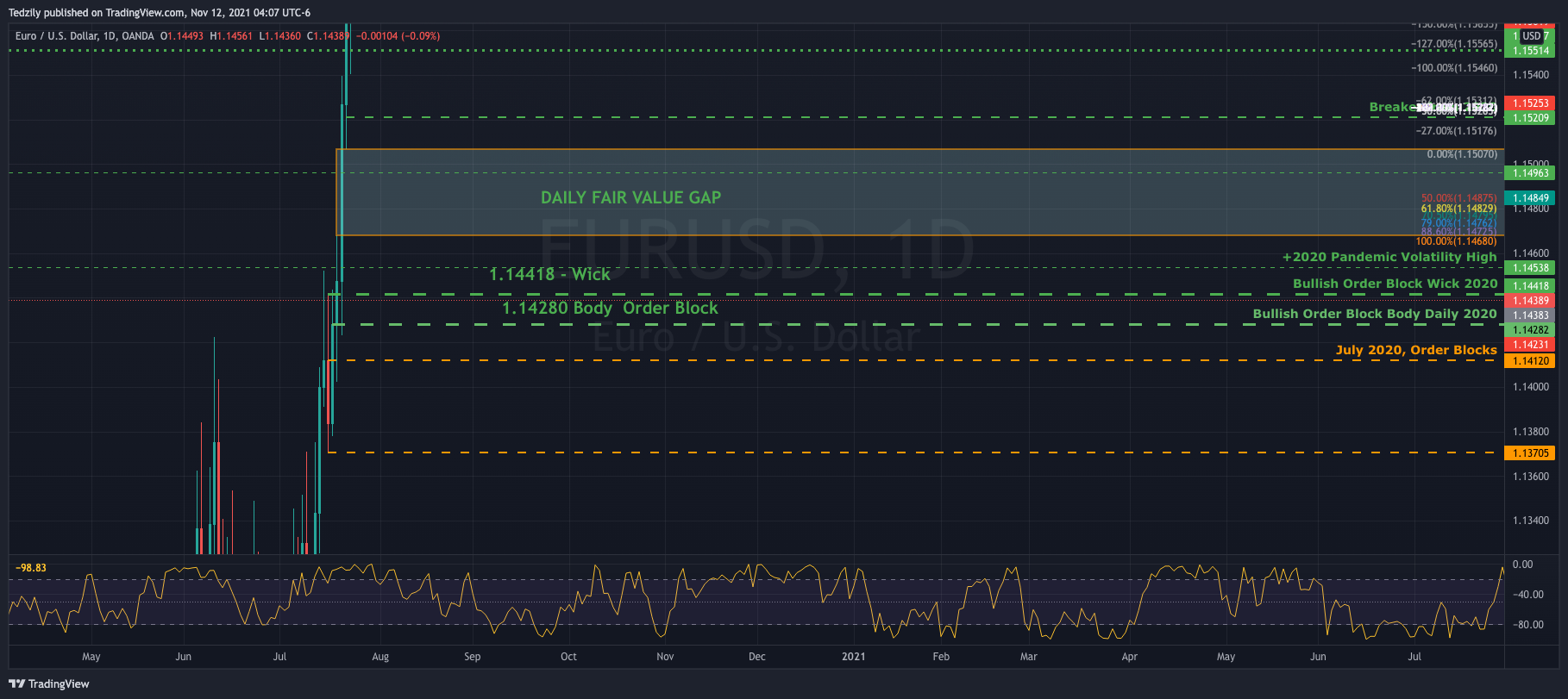Select the high value H1.14561
Image resolution: width=1568 pixels, height=699 pixels.
[x=231, y=36]
